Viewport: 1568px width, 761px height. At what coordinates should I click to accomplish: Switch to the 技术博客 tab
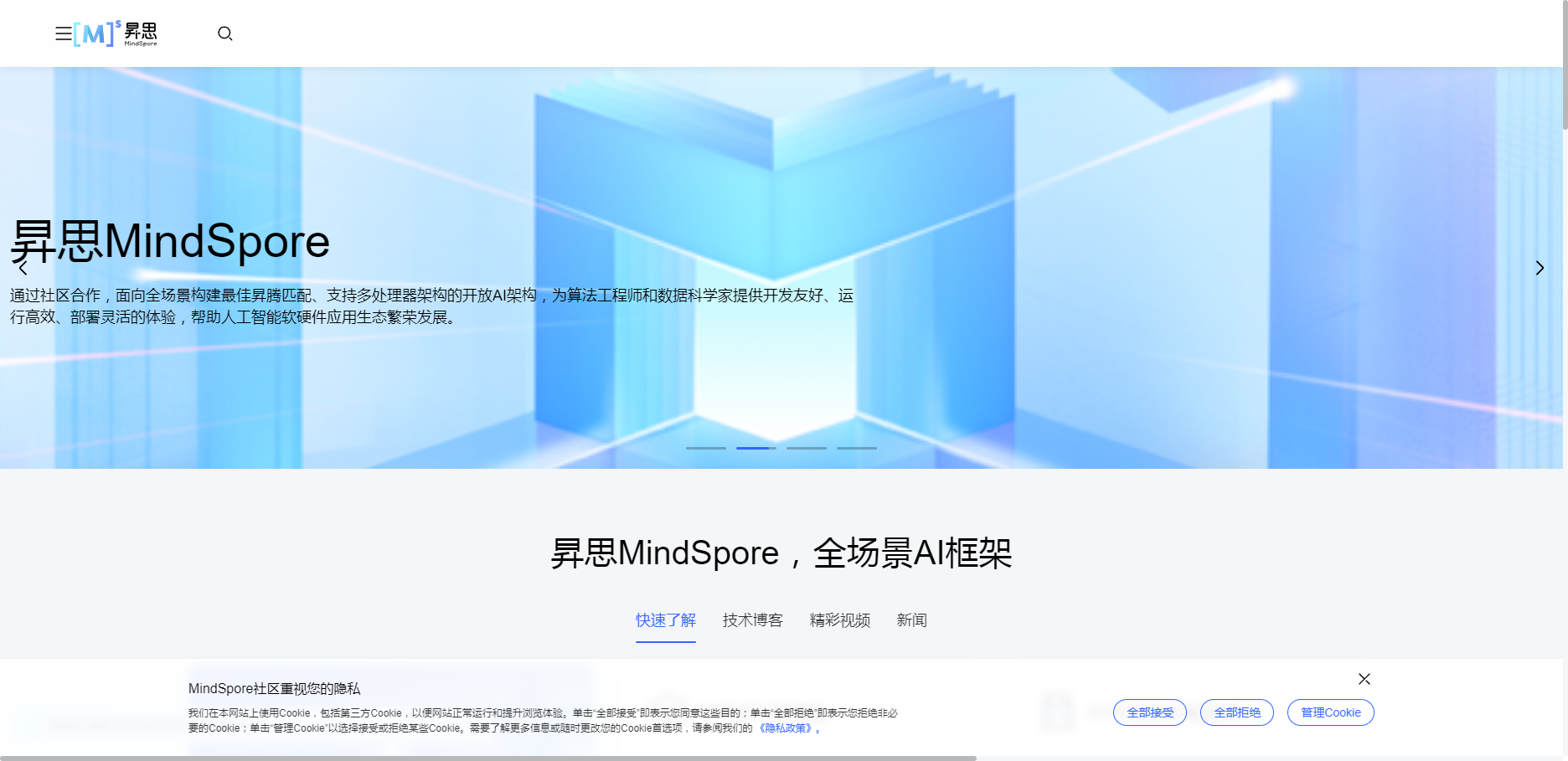tap(753, 620)
